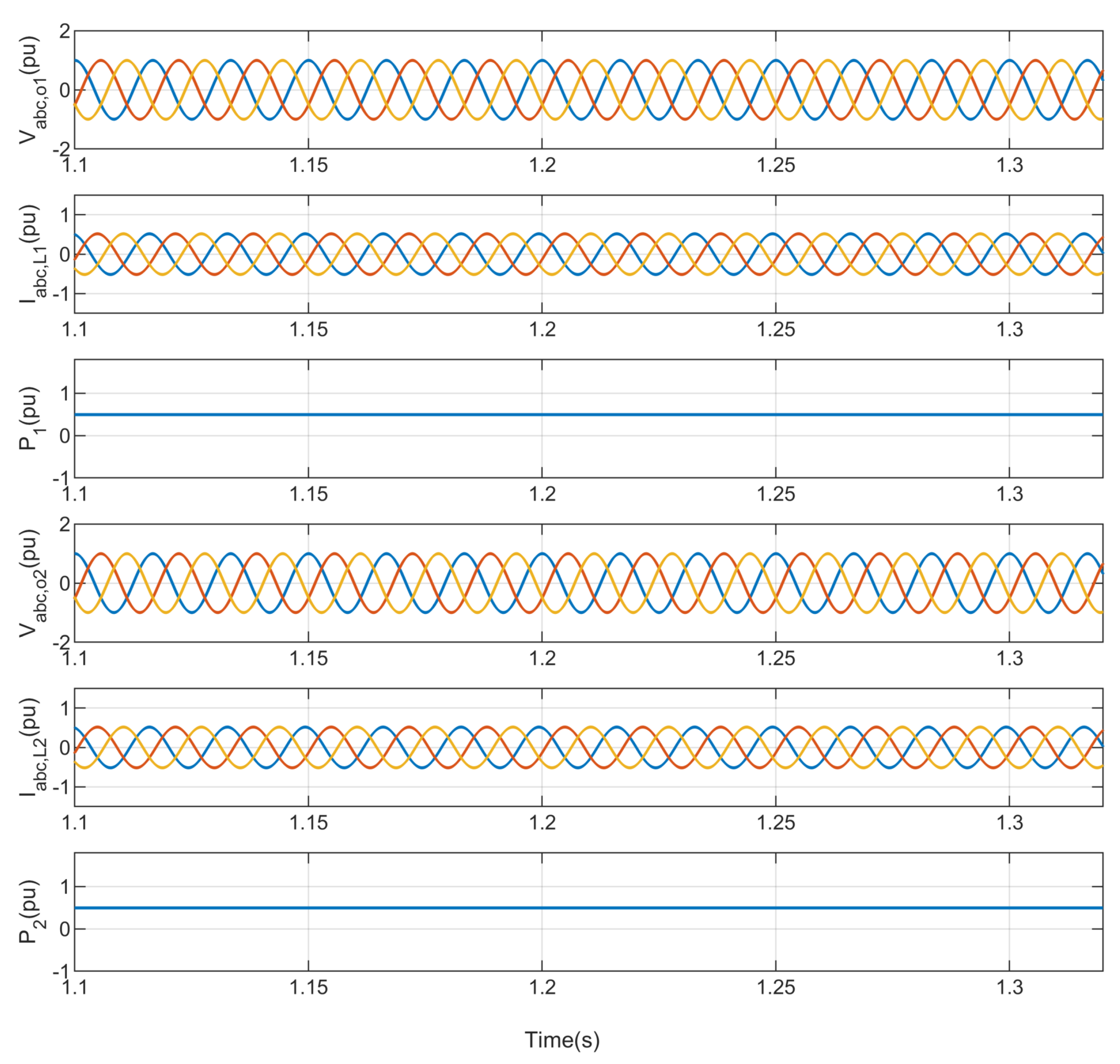
Task: Click the 1.3 tick under the I abc,L1 plot
Action: pyautogui.click(x=1009, y=330)
